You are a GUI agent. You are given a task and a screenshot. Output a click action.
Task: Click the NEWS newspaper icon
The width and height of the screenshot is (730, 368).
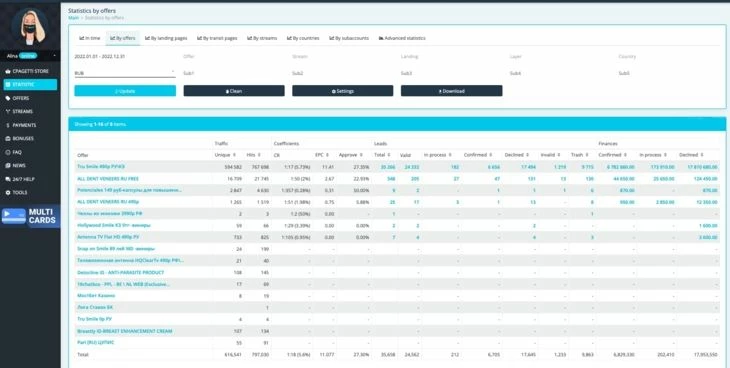(x=8, y=165)
